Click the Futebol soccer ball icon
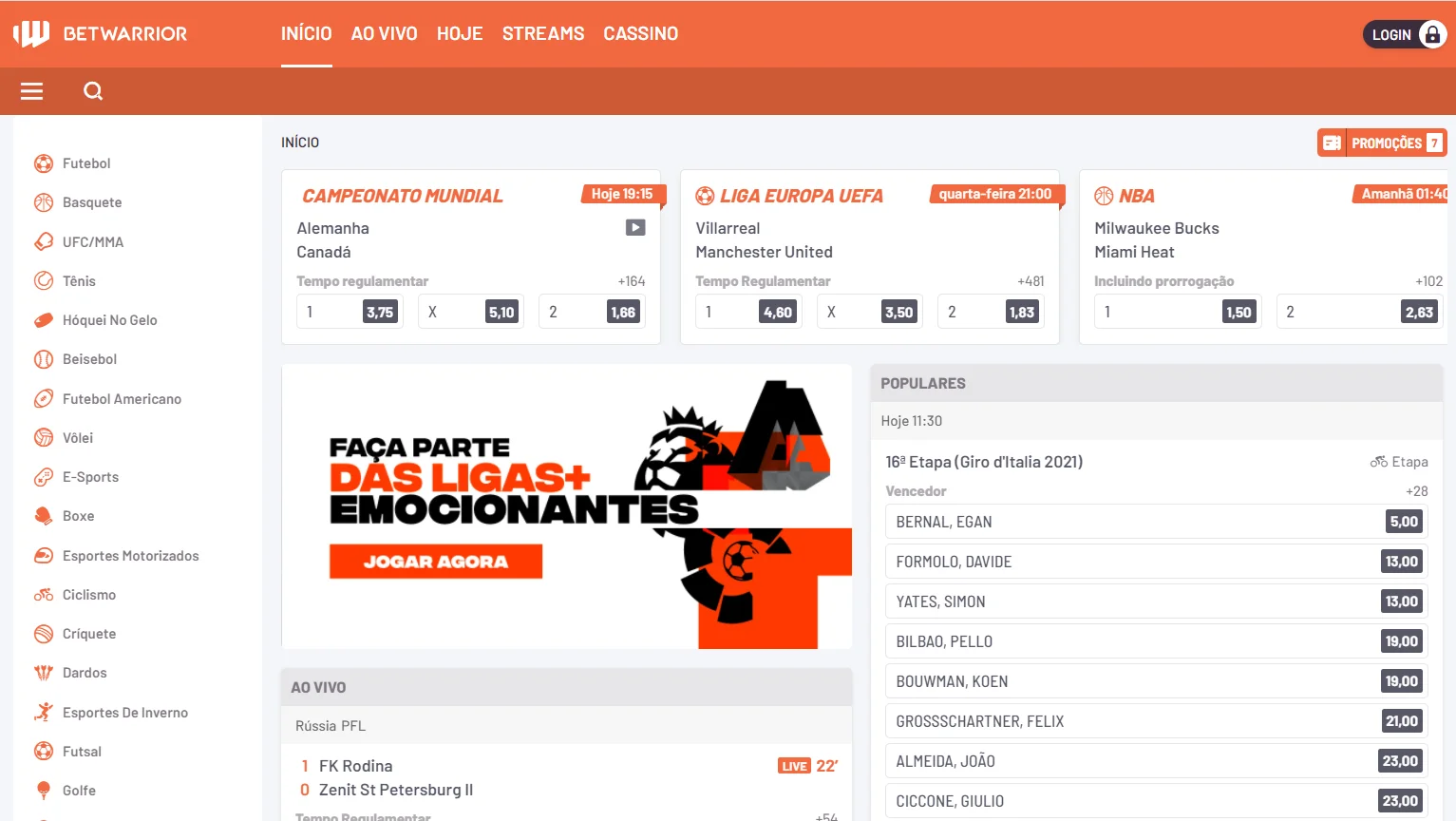Screen dimensions: 1456x821 click(44, 163)
